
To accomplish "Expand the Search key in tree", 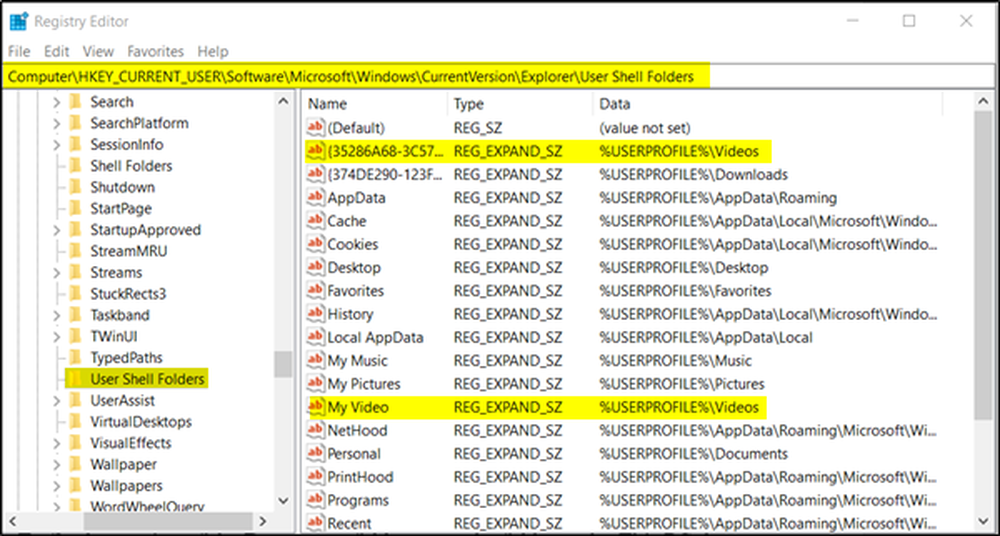I will tap(56, 102).
